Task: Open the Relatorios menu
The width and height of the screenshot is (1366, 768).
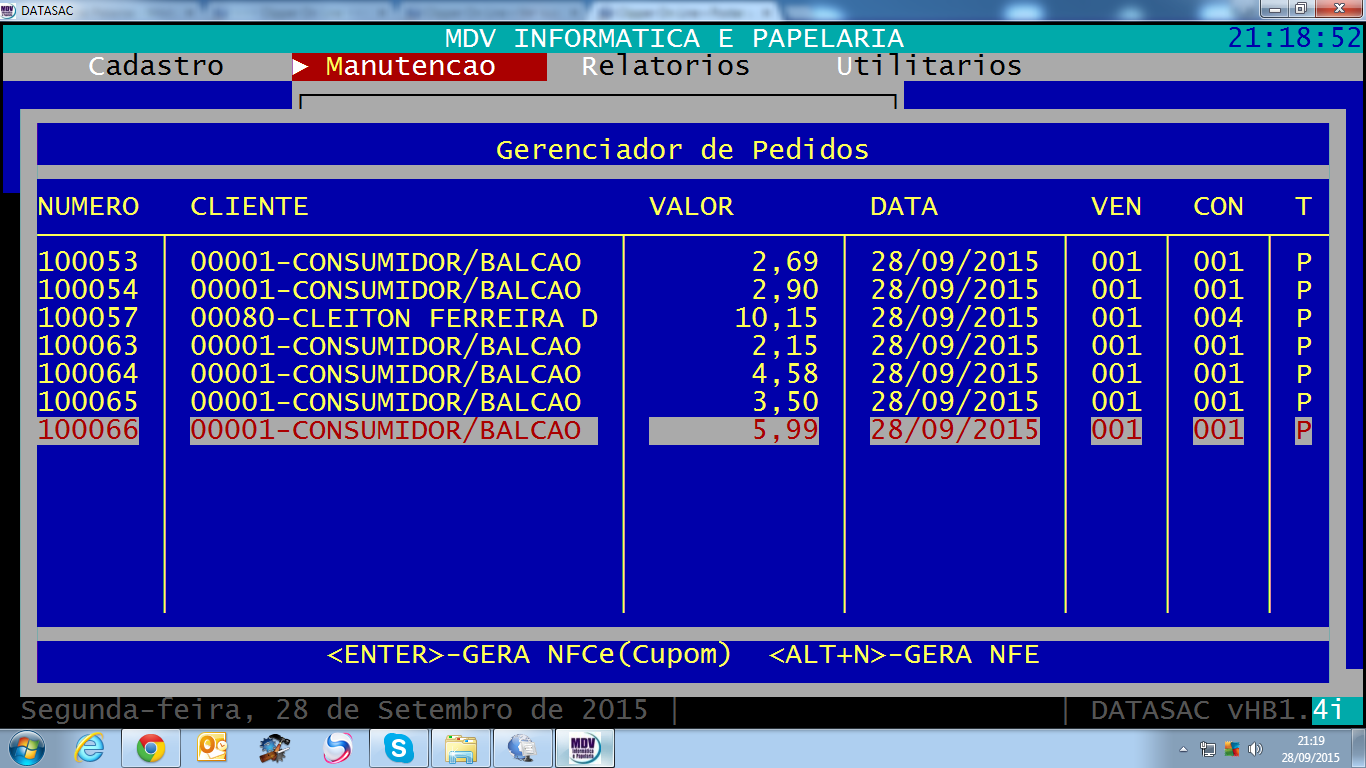Action: [666, 66]
